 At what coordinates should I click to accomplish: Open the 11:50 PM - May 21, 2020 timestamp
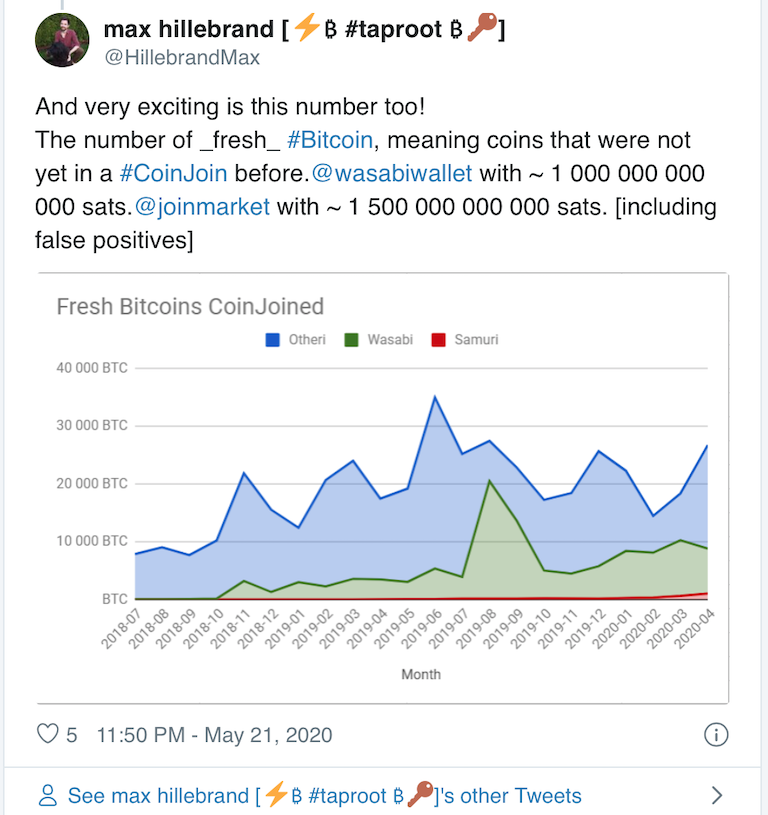tap(214, 735)
